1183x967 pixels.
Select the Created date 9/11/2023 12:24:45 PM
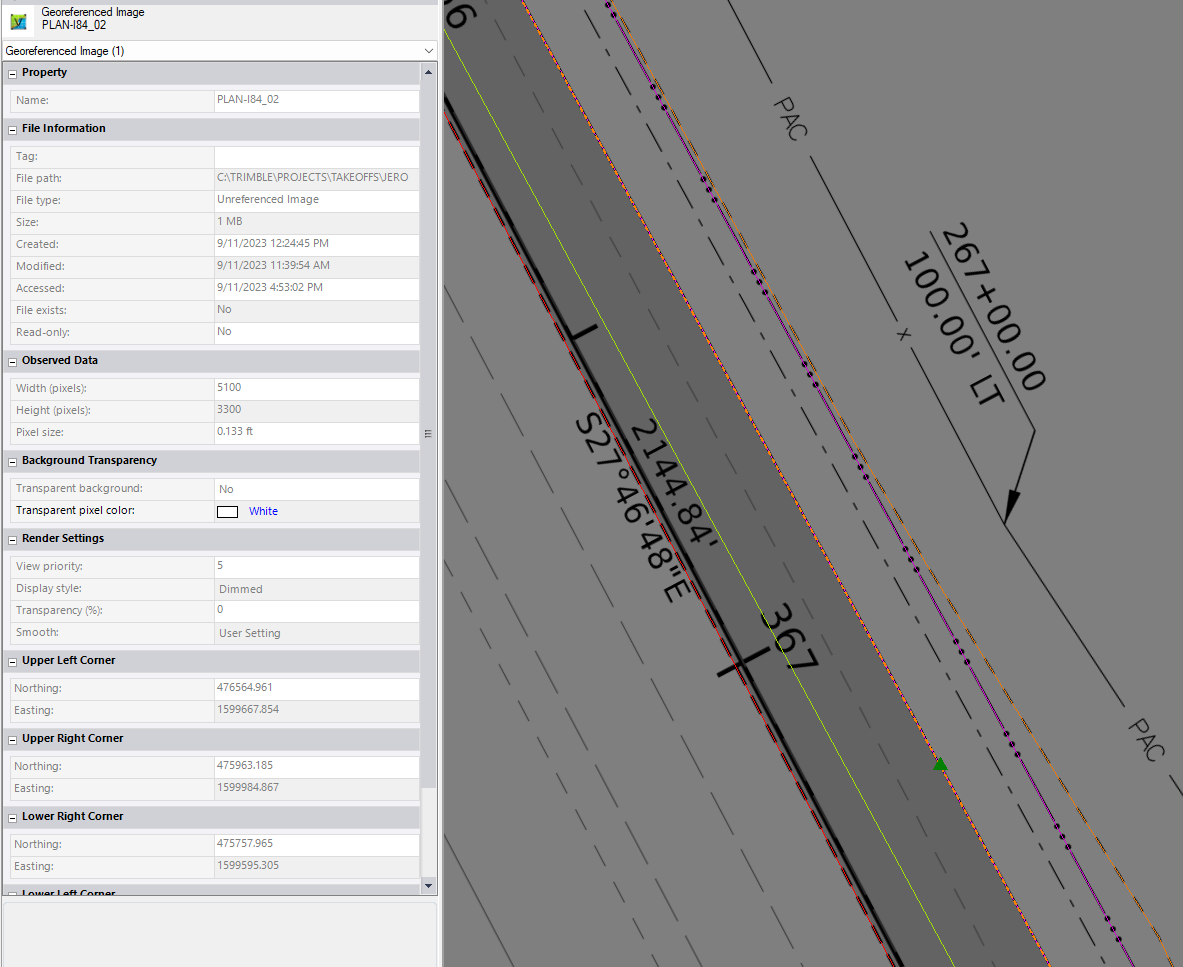coord(317,244)
